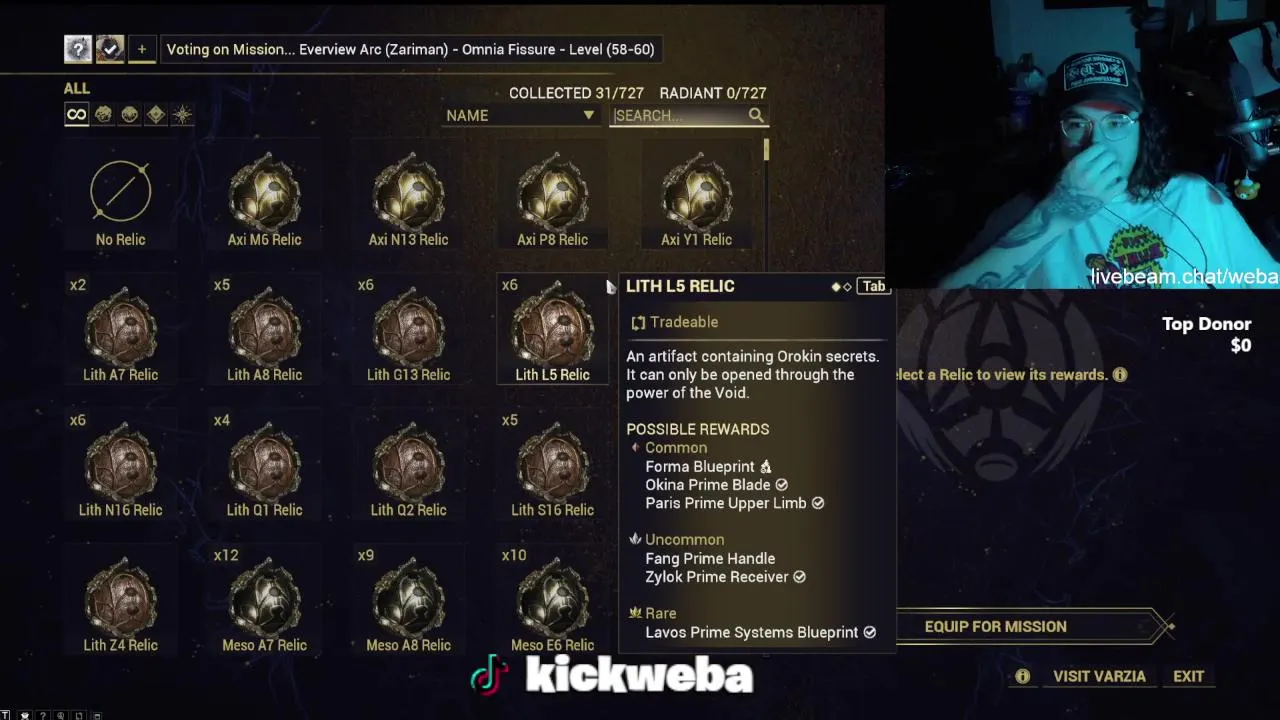Select the Axi M6 Relic
The image size is (1280, 720).
point(264,200)
